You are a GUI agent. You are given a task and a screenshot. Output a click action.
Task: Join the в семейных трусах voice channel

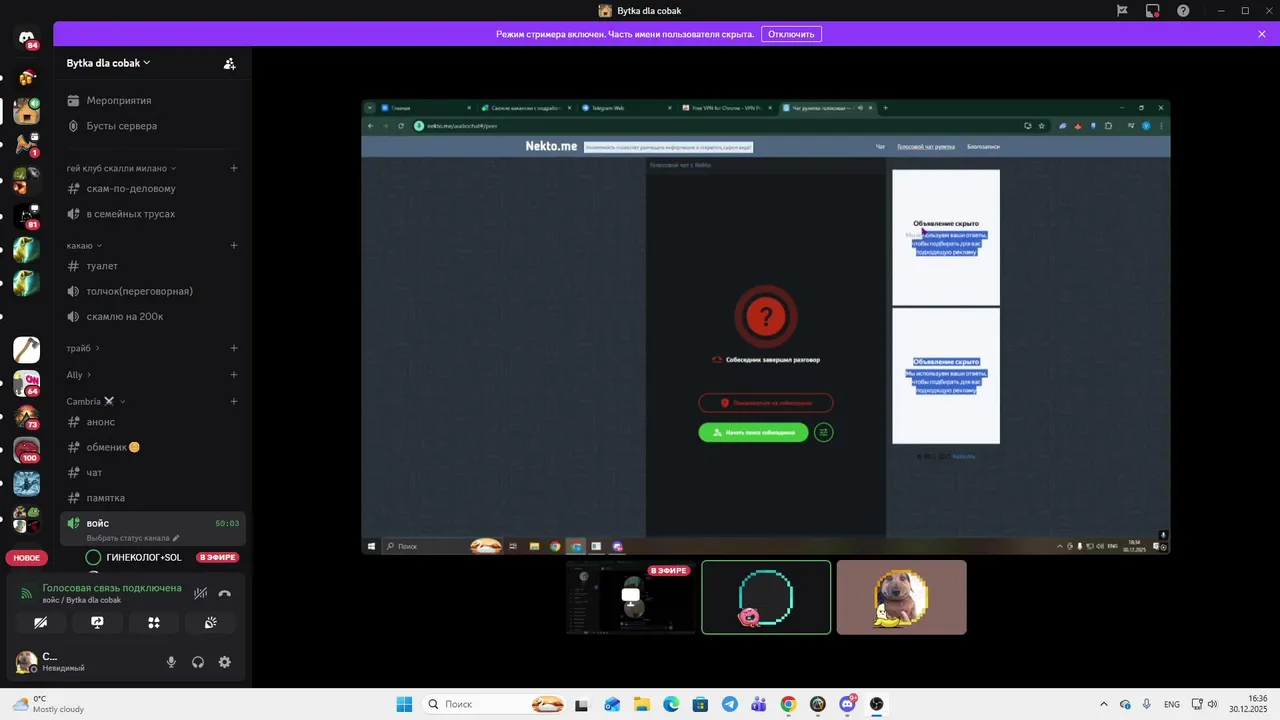[x=153, y=214]
